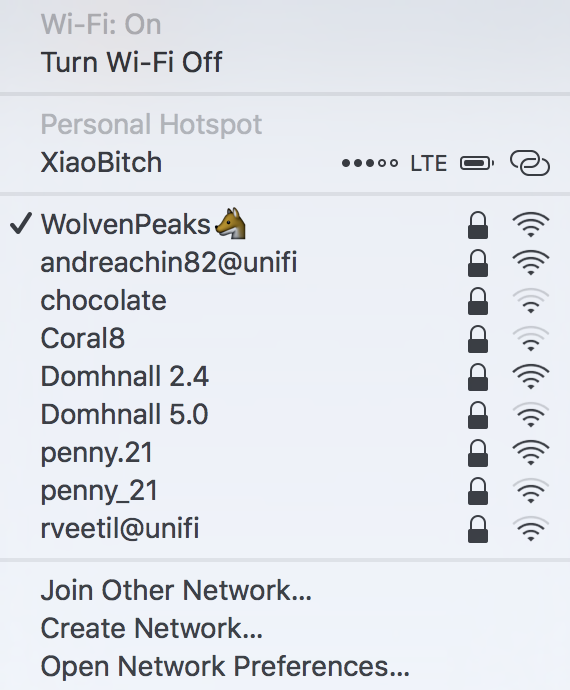570x690 pixels.
Task: Click the lock icon on the Coral8 row
Action: [x=478, y=339]
